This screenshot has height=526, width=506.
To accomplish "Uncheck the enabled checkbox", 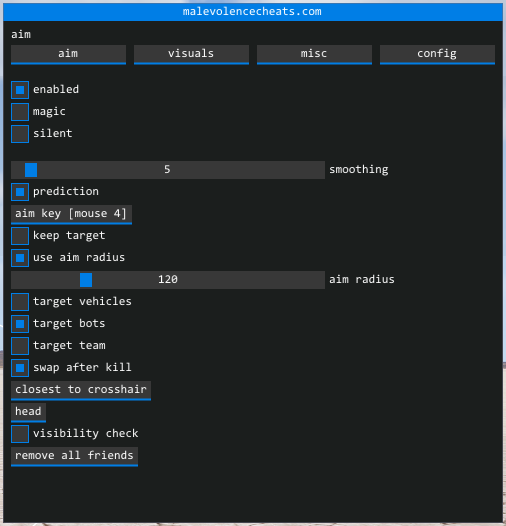I will (x=20, y=90).
